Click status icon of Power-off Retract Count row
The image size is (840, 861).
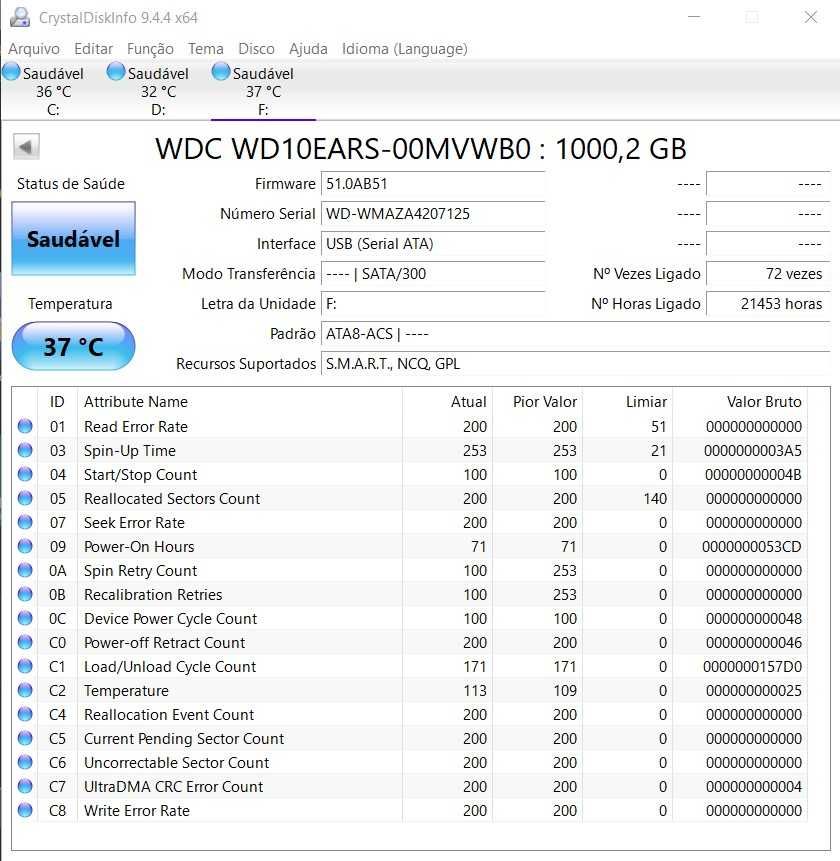coord(25,642)
